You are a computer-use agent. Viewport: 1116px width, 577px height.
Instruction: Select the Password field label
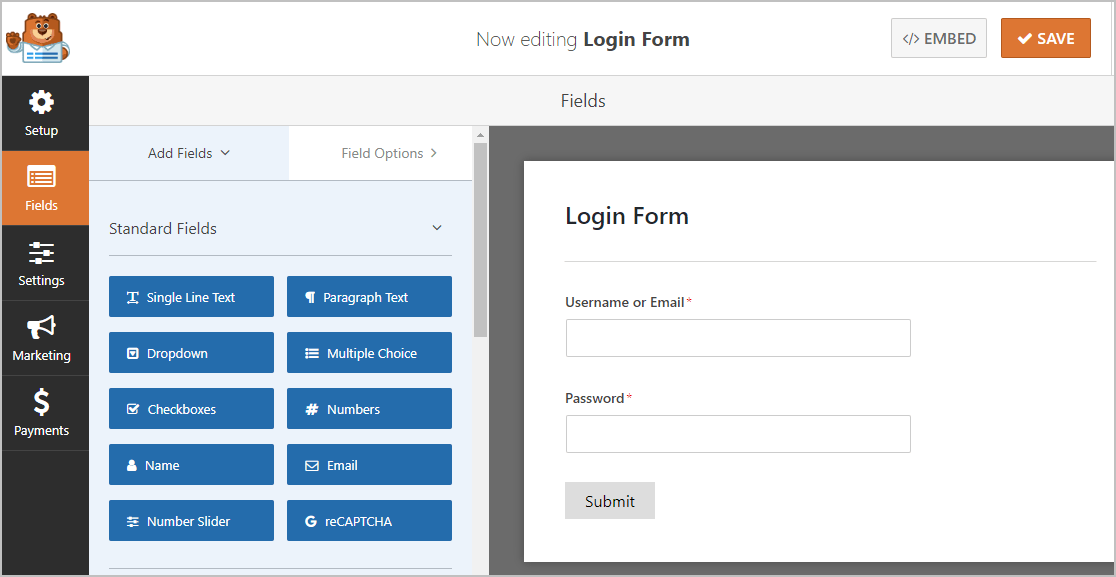(x=594, y=398)
